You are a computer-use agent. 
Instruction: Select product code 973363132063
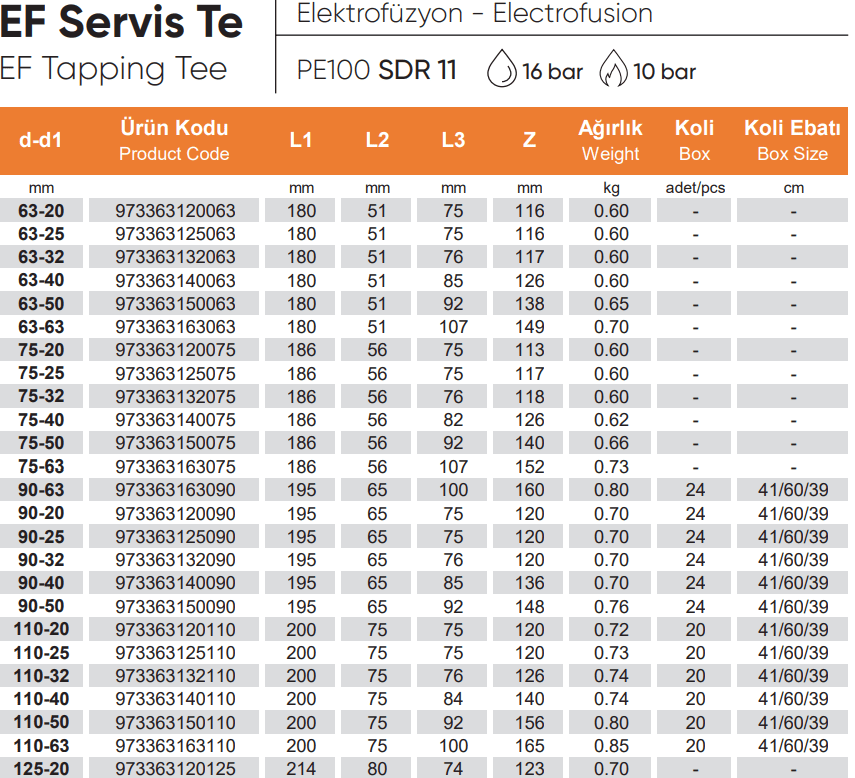click(x=175, y=257)
